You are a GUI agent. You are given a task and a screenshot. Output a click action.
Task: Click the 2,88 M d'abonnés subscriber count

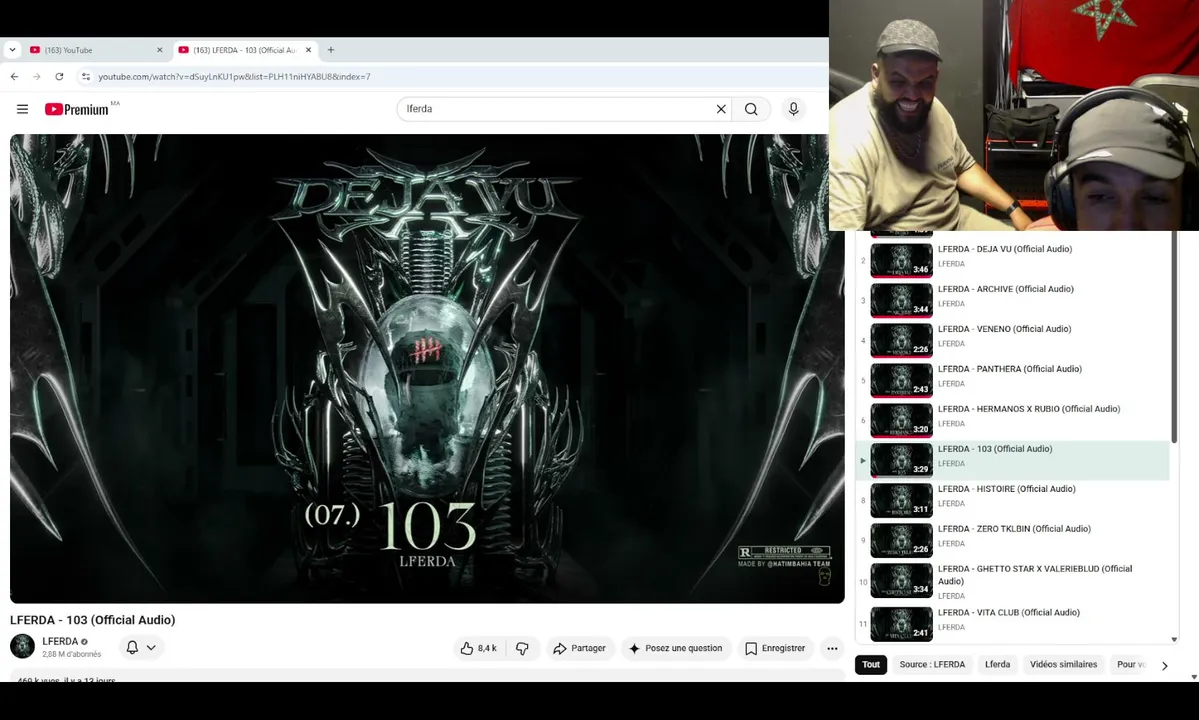(x=71, y=654)
